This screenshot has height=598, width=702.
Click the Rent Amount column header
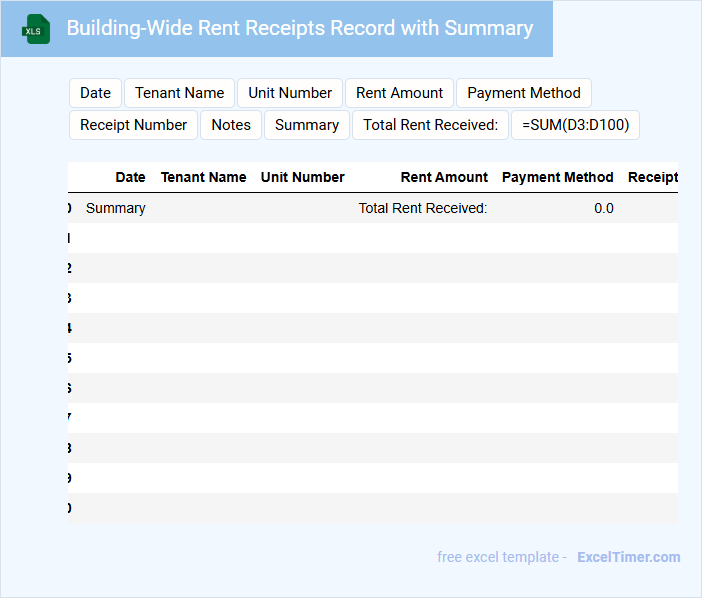point(444,177)
